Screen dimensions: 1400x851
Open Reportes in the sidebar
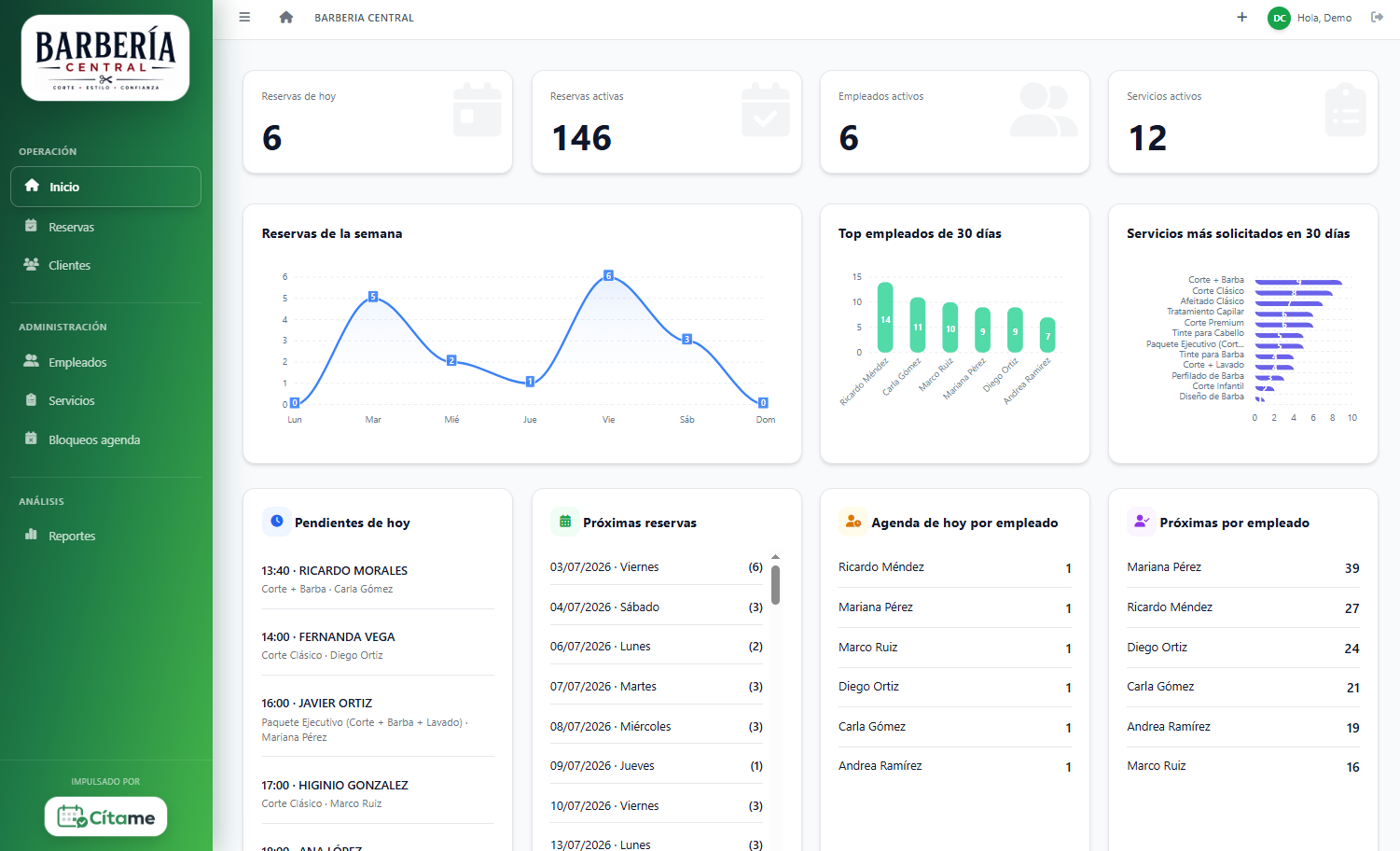coord(105,536)
